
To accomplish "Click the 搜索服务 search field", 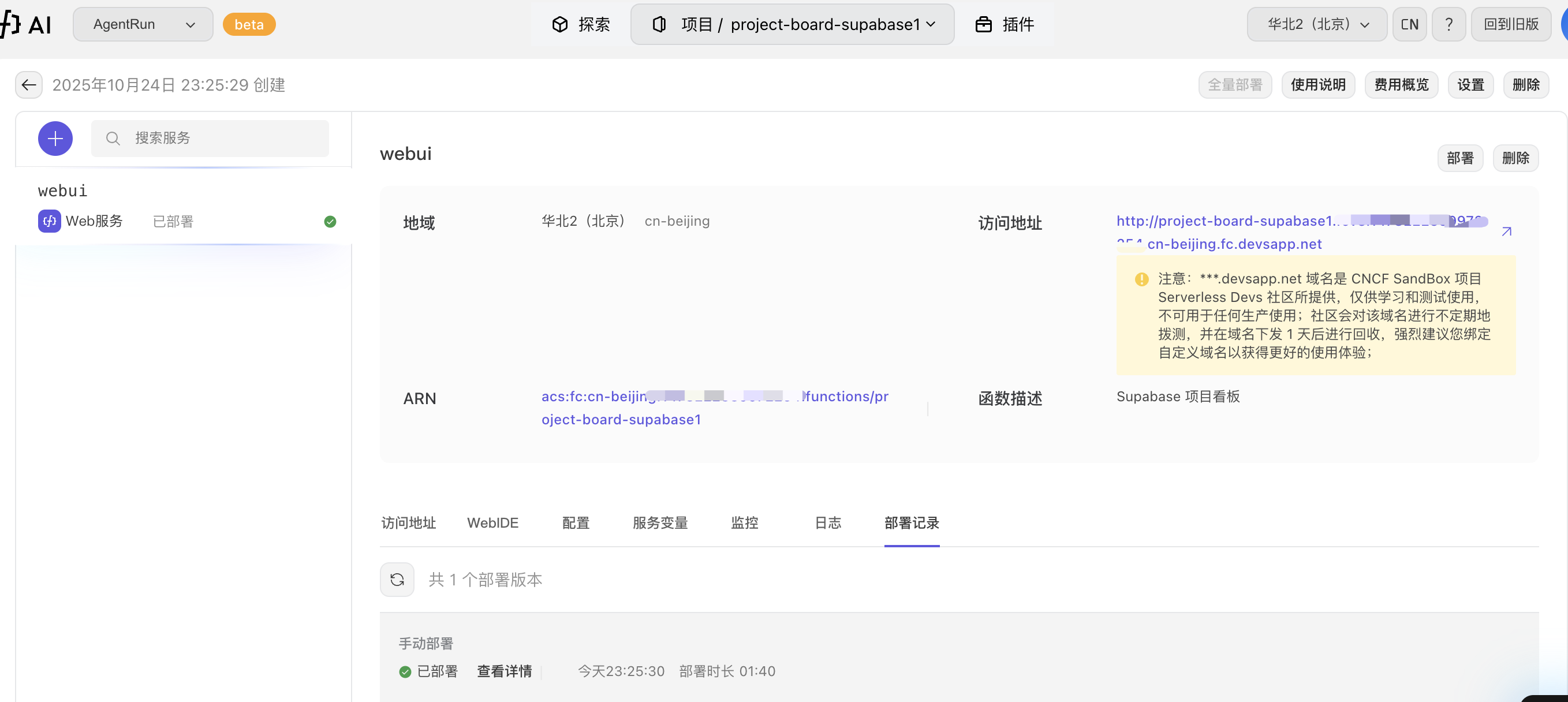I will [x=210, y=139].
